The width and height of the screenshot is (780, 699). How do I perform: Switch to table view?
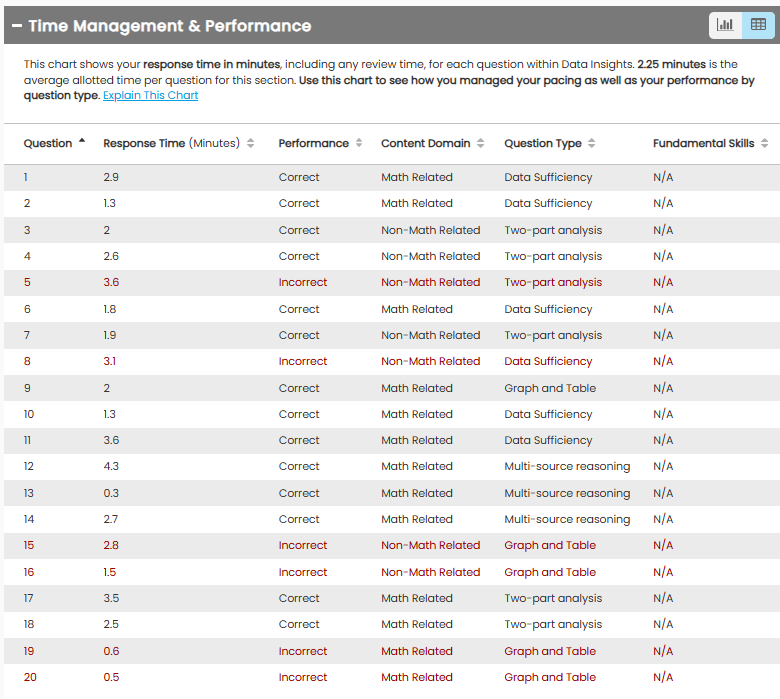(757, 25)
